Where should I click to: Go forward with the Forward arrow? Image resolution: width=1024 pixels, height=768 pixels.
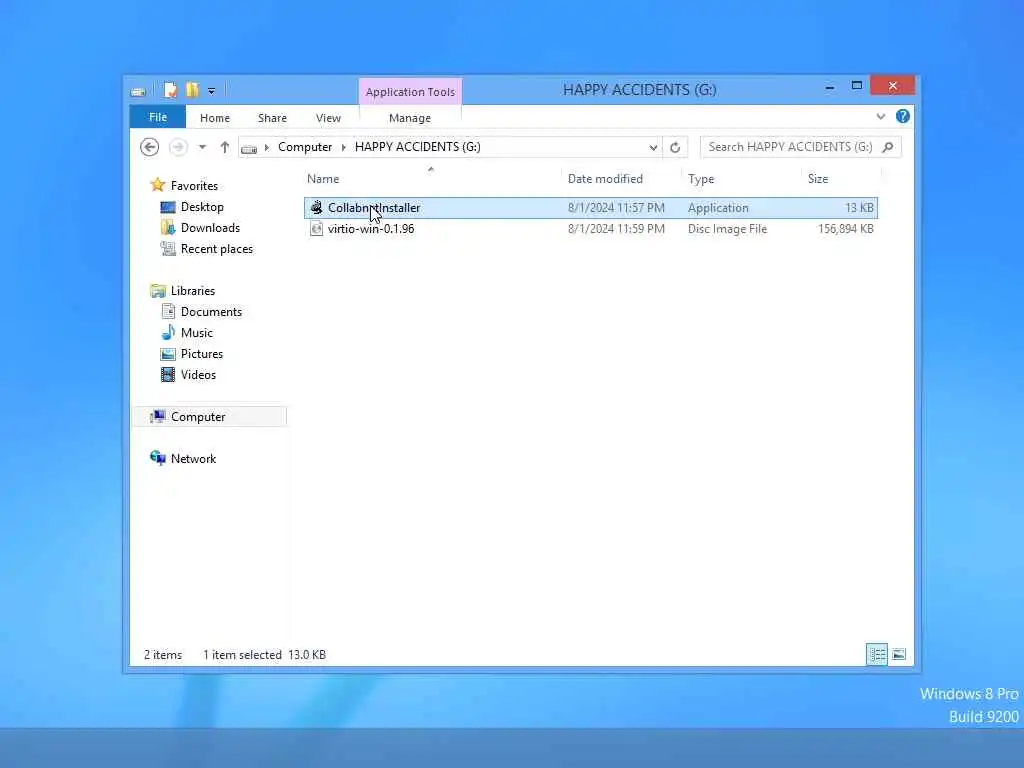coord(178,147)
